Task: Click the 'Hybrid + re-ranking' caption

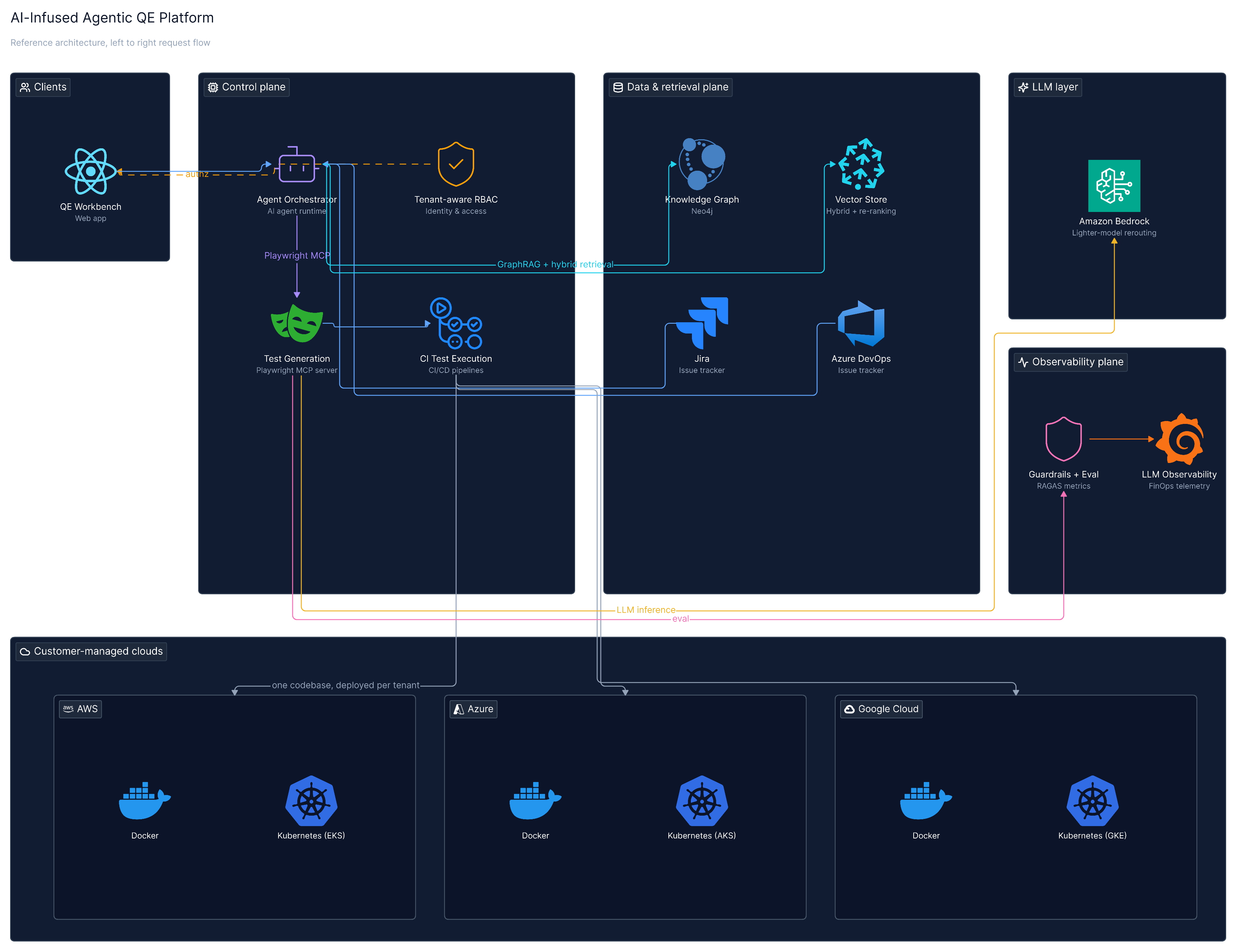Action: pyautogui.click(x=861, y=211)
